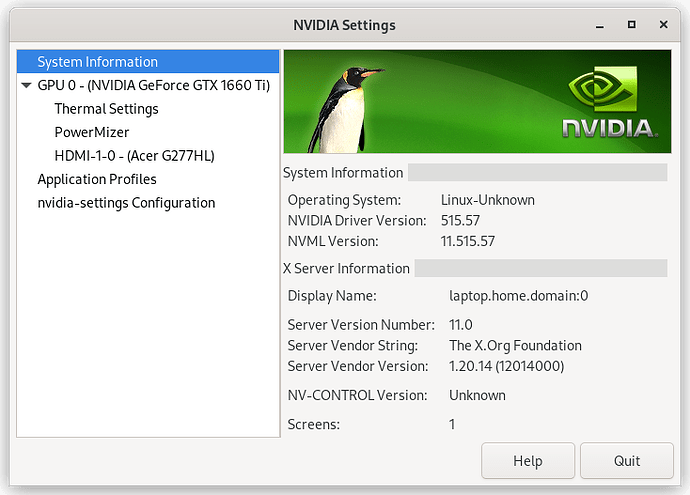
Task: Select HDMI-1-0 - (Acer G277HL) display
Action: 135,156
